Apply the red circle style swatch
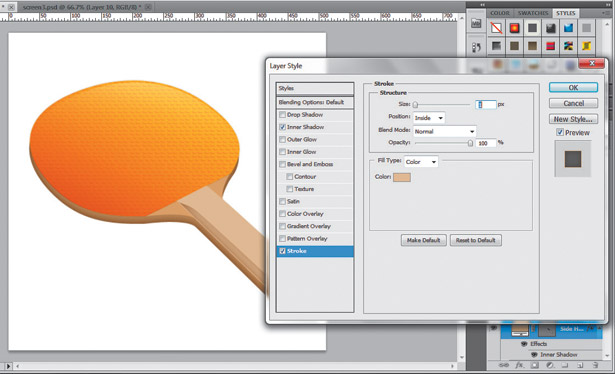 pos(514,28)
